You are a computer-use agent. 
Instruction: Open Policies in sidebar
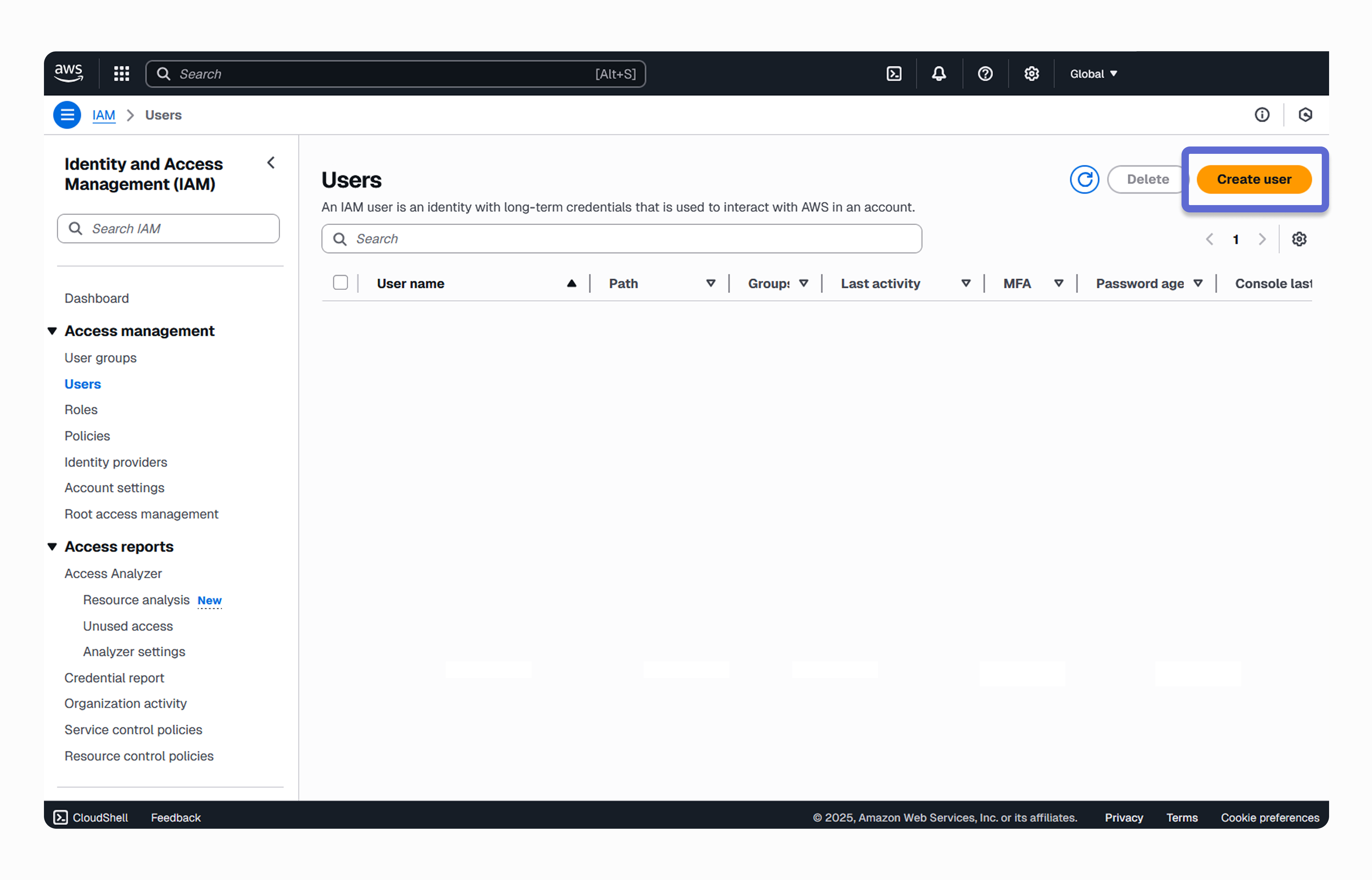[x=88, y=436]
